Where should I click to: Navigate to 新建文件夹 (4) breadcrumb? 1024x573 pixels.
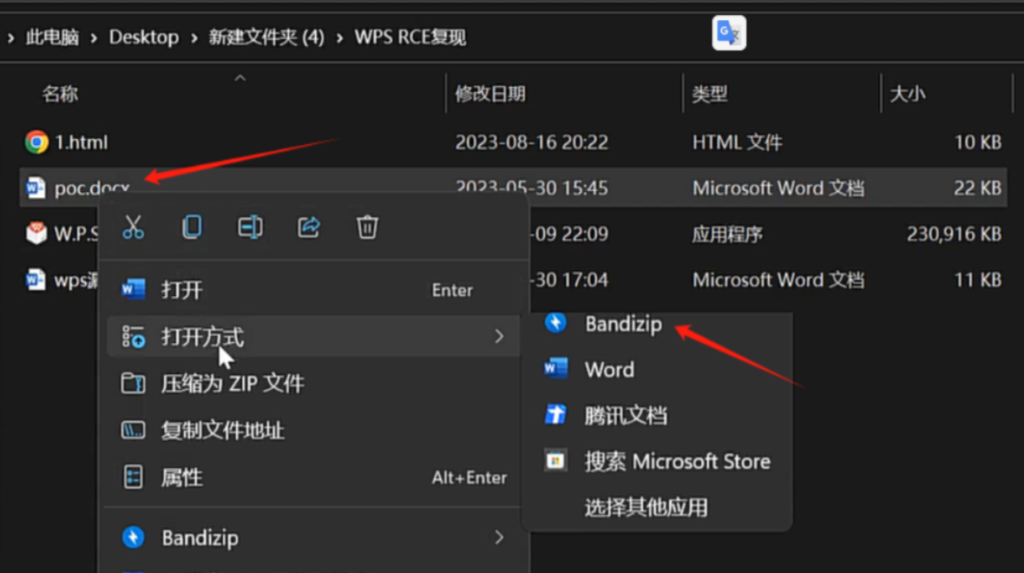tap(266, 37)
